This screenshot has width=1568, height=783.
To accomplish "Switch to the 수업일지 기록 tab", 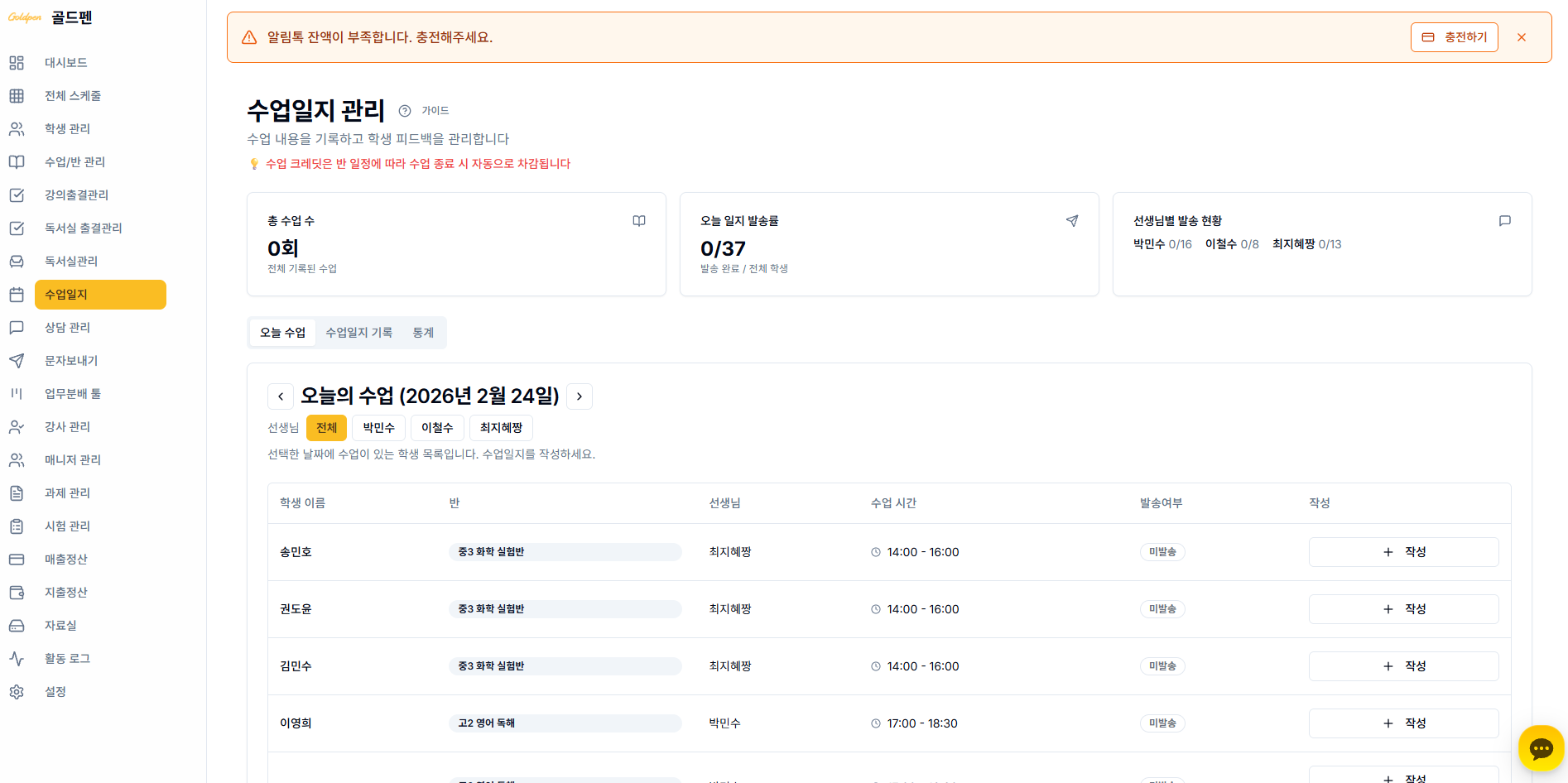I will click(x=358, y=333).
